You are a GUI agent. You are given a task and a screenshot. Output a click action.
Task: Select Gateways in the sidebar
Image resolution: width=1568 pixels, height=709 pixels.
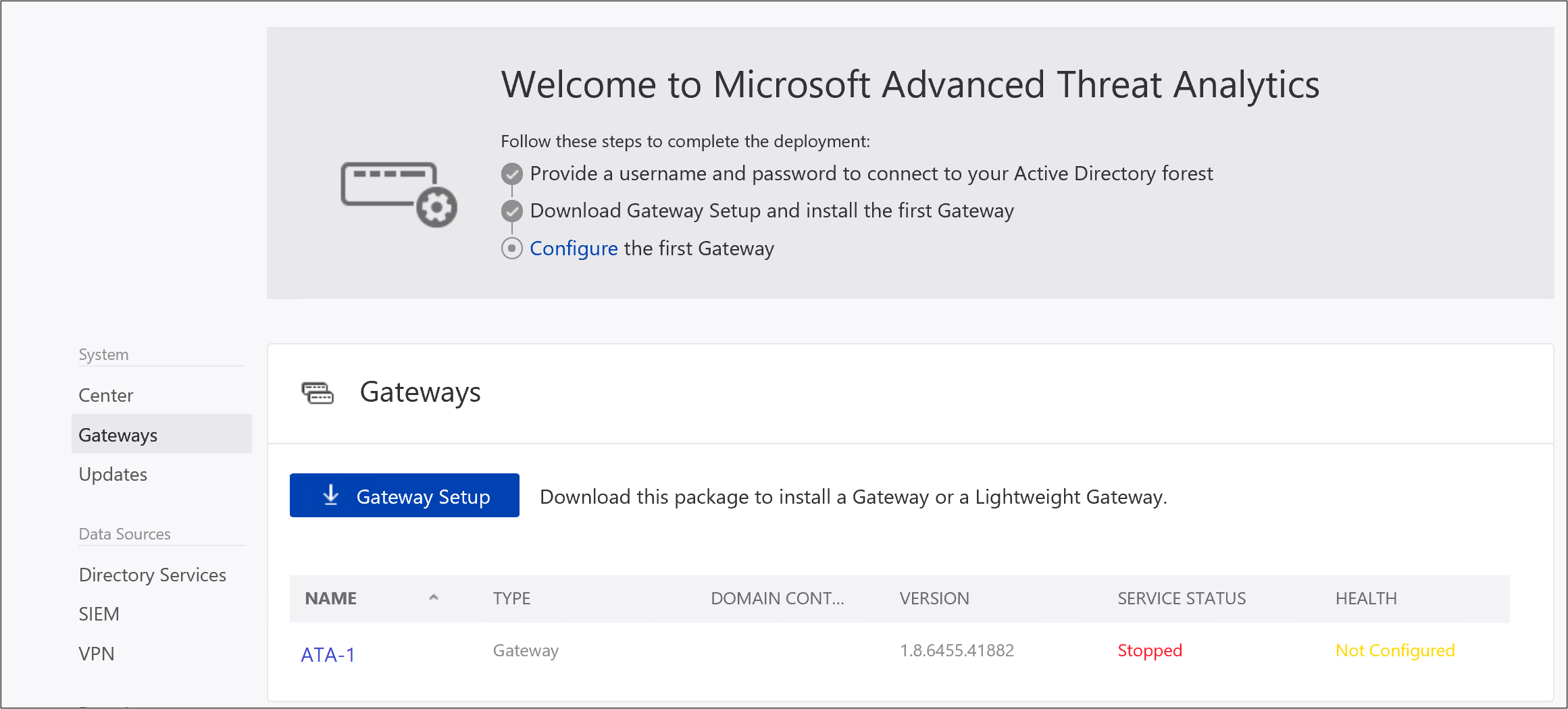tap(161, 434)
